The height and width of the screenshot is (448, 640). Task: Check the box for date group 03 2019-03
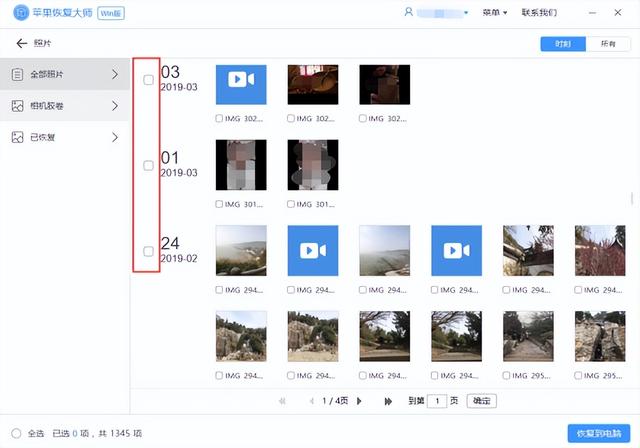149,80
